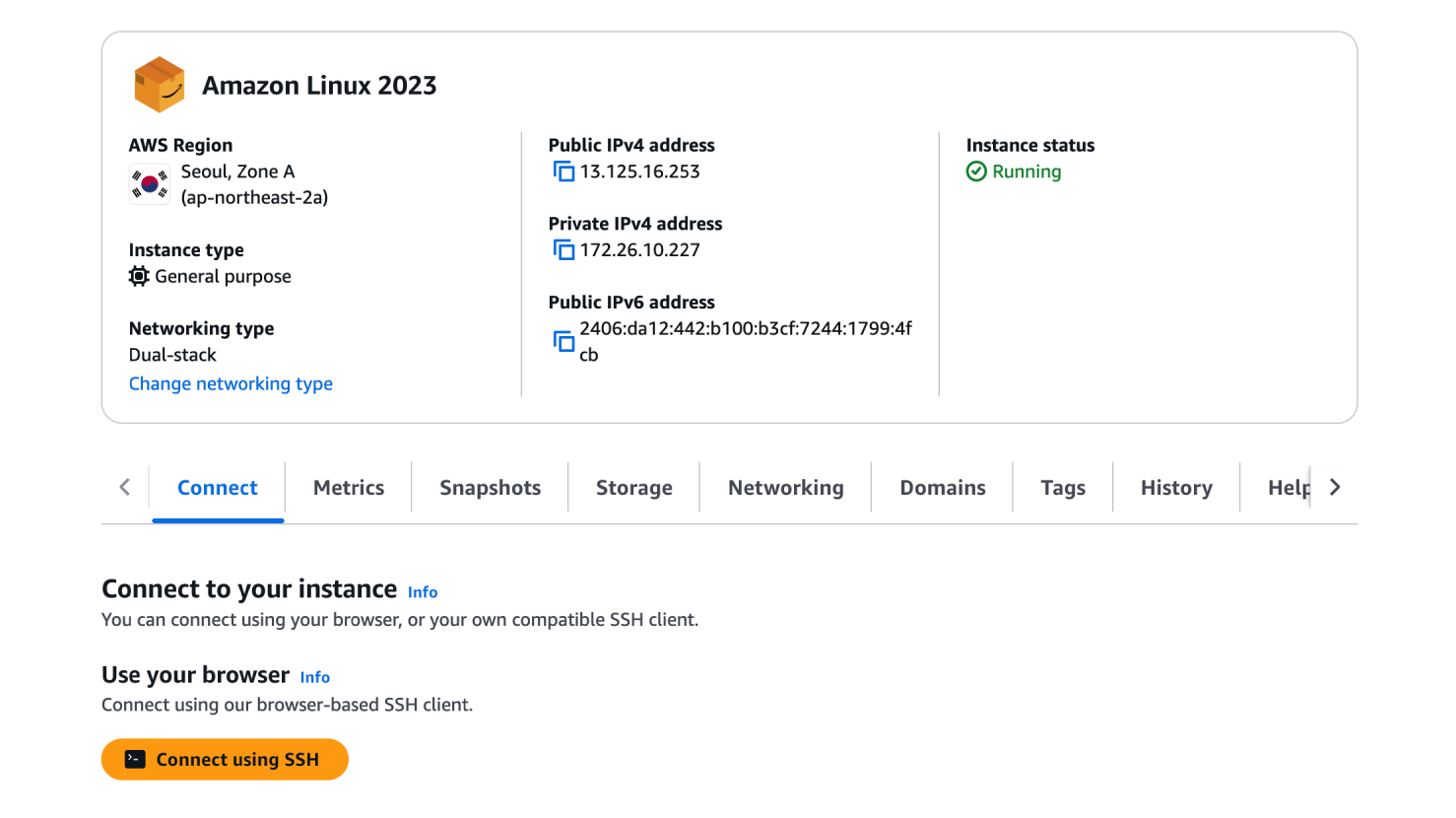Select the Storage tab

[x=634, y=488]
